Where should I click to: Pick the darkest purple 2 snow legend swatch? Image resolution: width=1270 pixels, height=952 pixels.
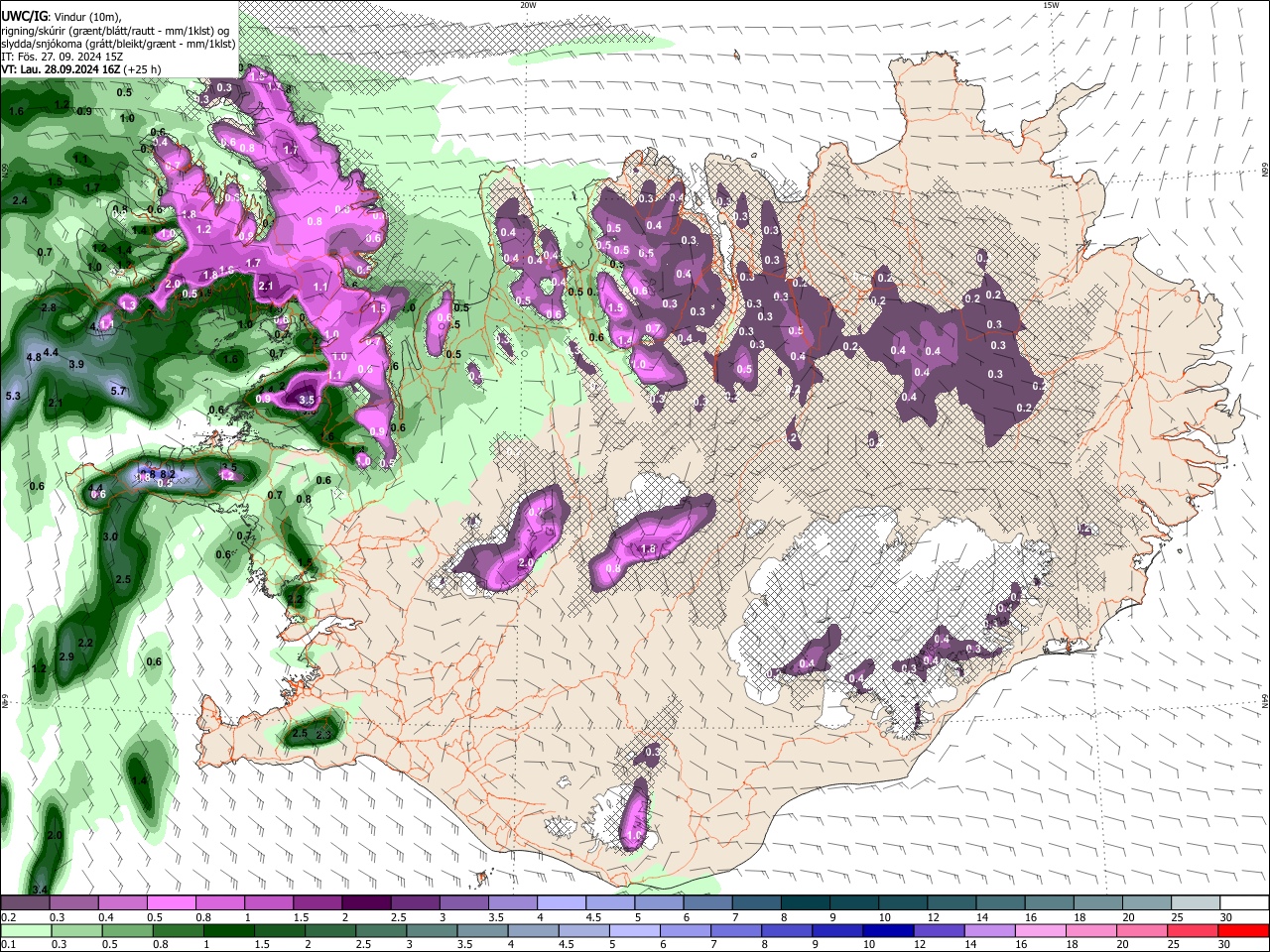click(x=366, y=903)
